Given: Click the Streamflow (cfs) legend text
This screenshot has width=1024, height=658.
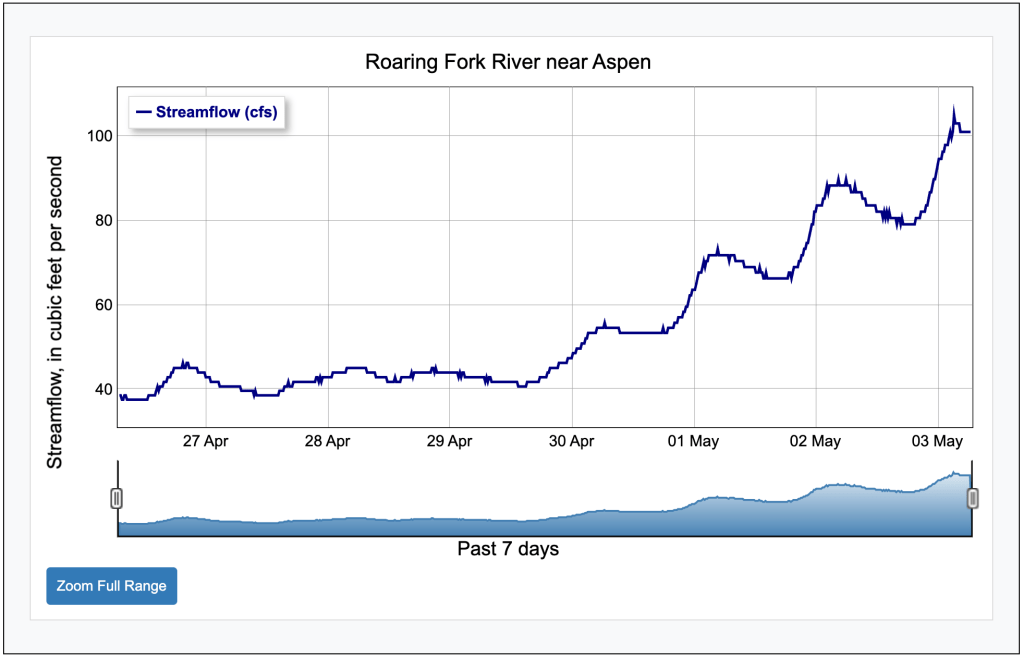Looking at the screenshot, I should tap(216, 112).
